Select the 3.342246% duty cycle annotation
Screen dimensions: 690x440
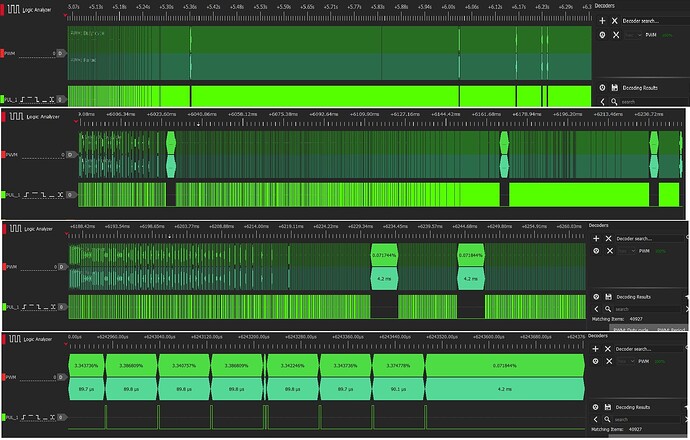coord(293,366)
